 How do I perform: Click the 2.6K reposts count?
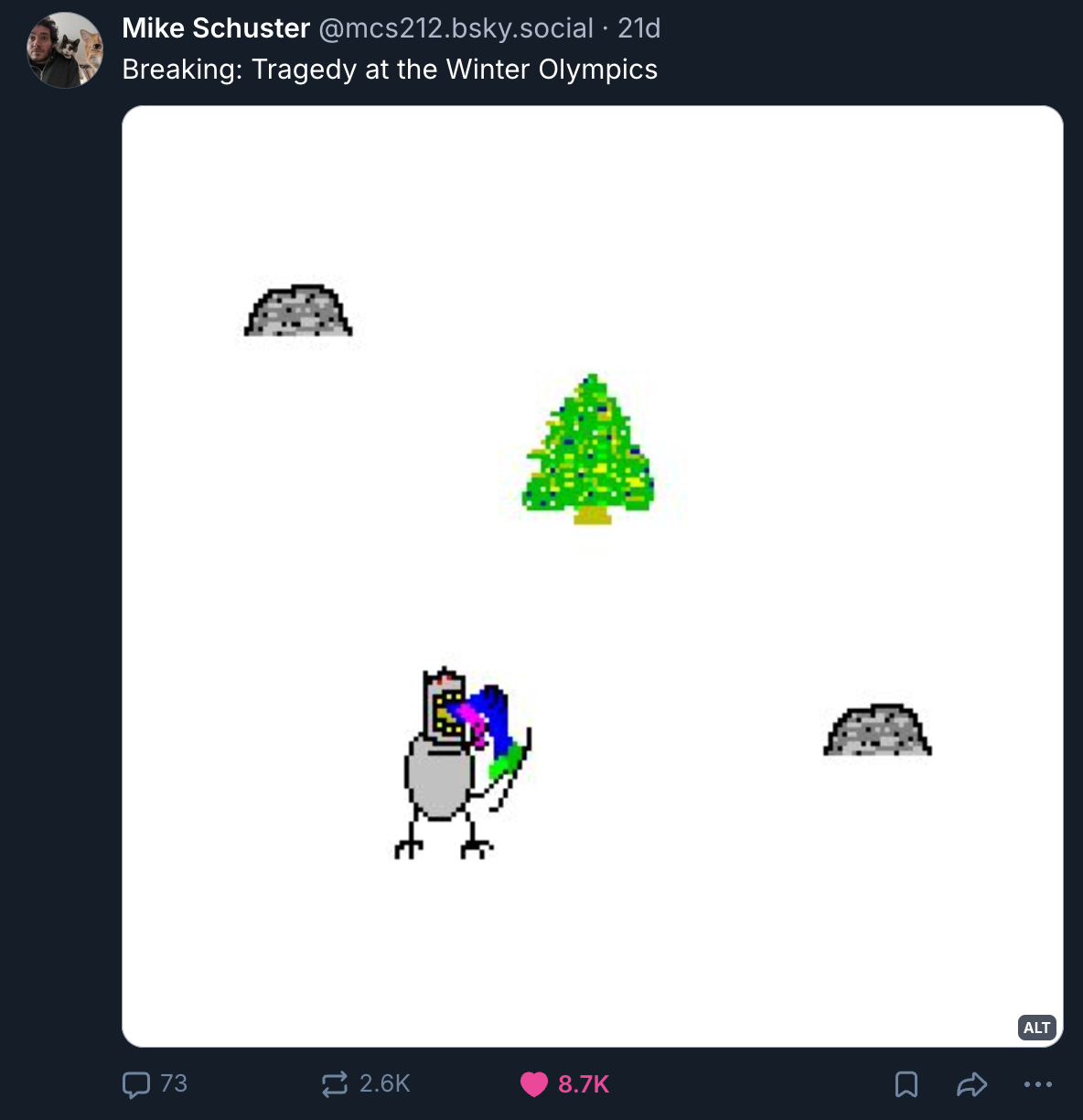tap(384, 1084)
